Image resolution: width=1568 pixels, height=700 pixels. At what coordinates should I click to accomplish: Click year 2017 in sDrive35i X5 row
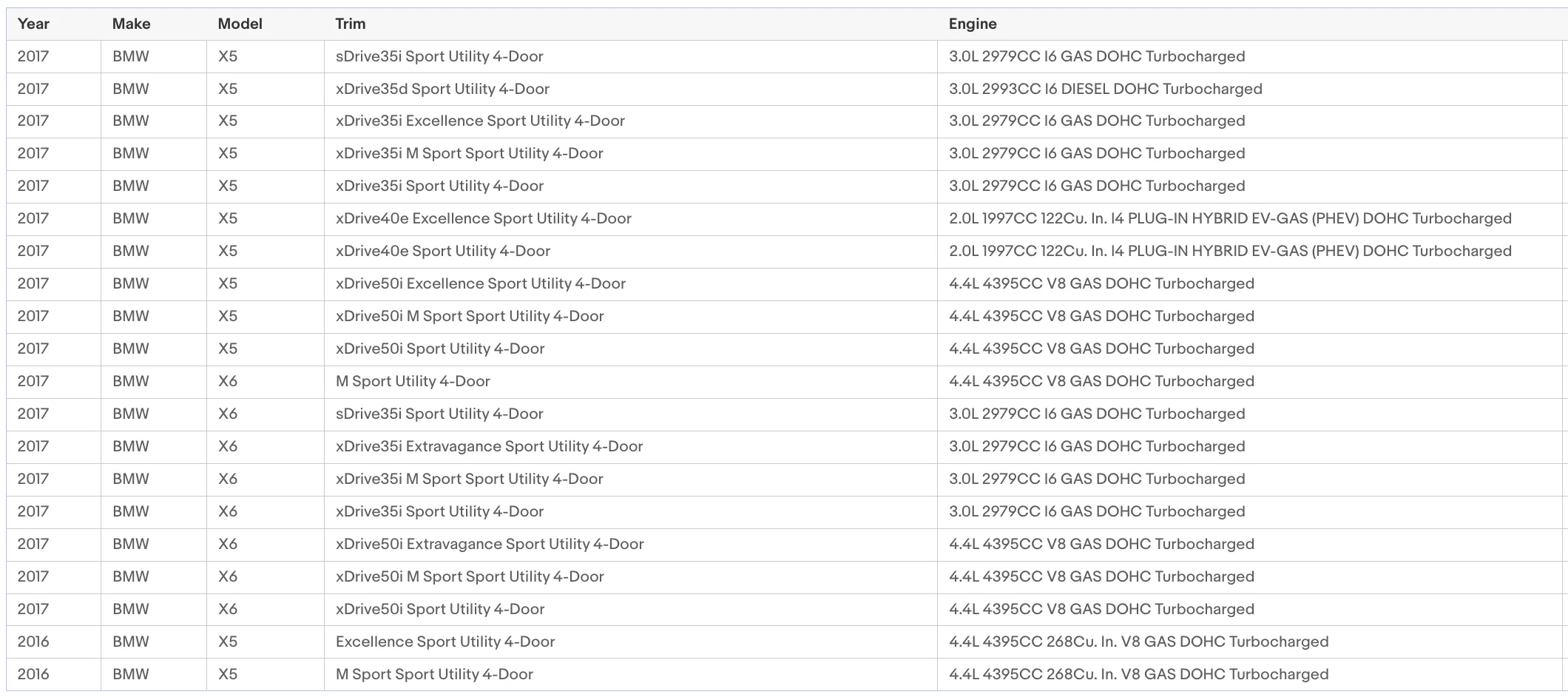[53, 56]
